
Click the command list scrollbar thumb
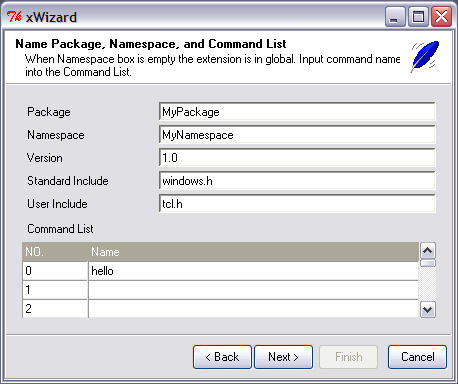point(428,263)
